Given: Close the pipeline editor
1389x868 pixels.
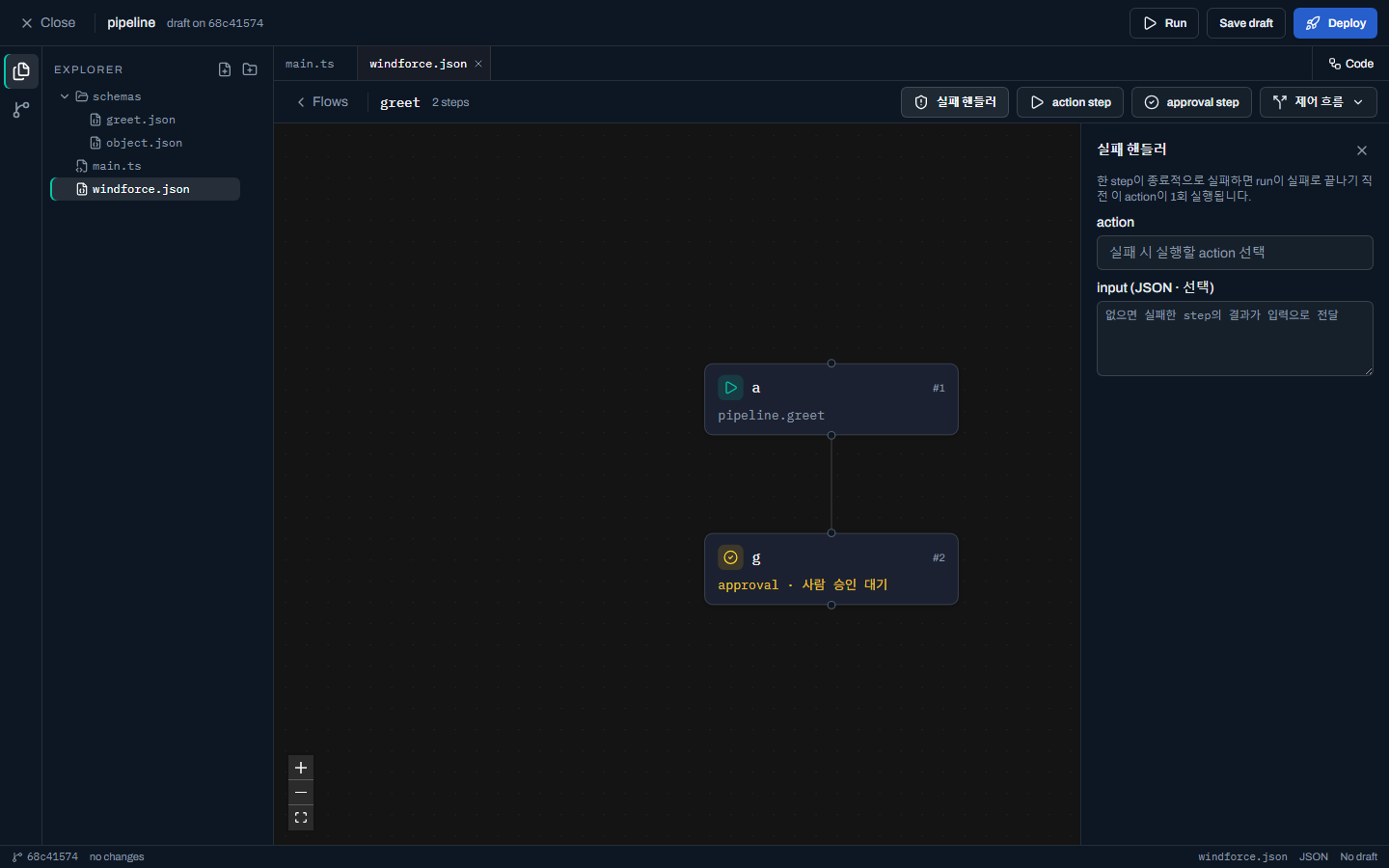Looking at the screenshot, I should 48,23.
